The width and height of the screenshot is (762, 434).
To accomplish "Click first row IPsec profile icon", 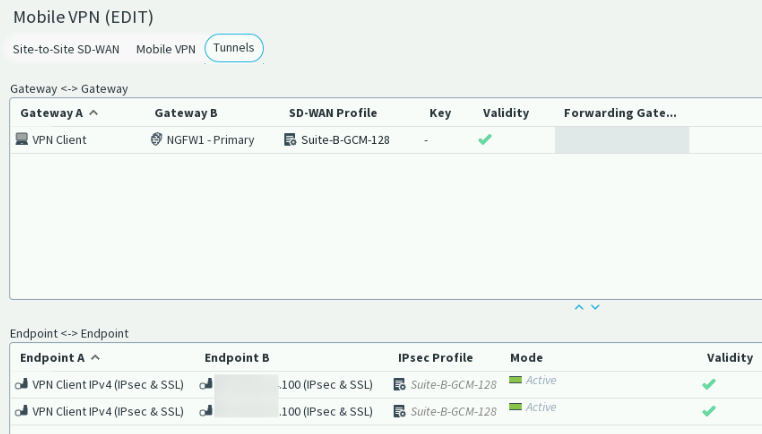I will pos(399,384).
